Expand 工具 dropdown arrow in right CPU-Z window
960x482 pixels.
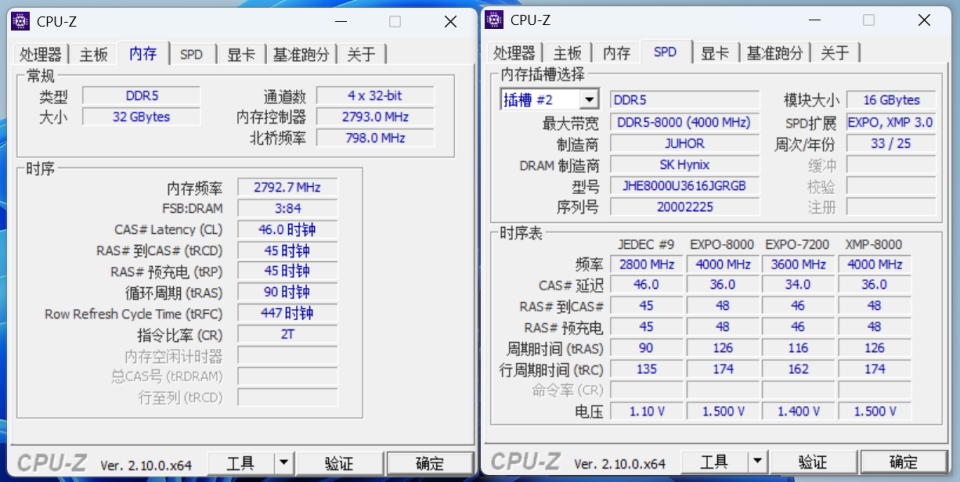click(757, 461)
